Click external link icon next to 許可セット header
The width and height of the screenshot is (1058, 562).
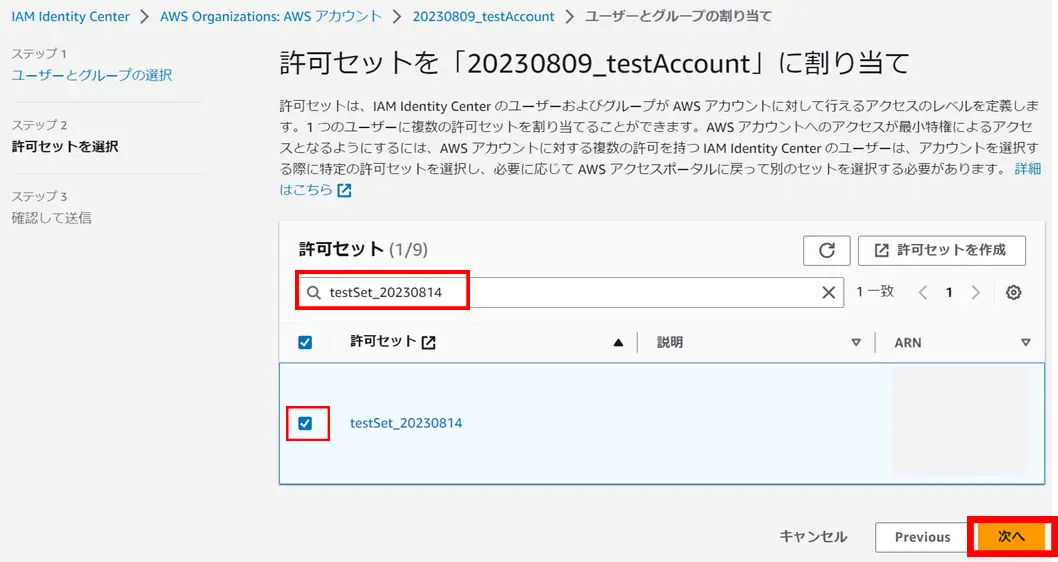click(428, 342)
